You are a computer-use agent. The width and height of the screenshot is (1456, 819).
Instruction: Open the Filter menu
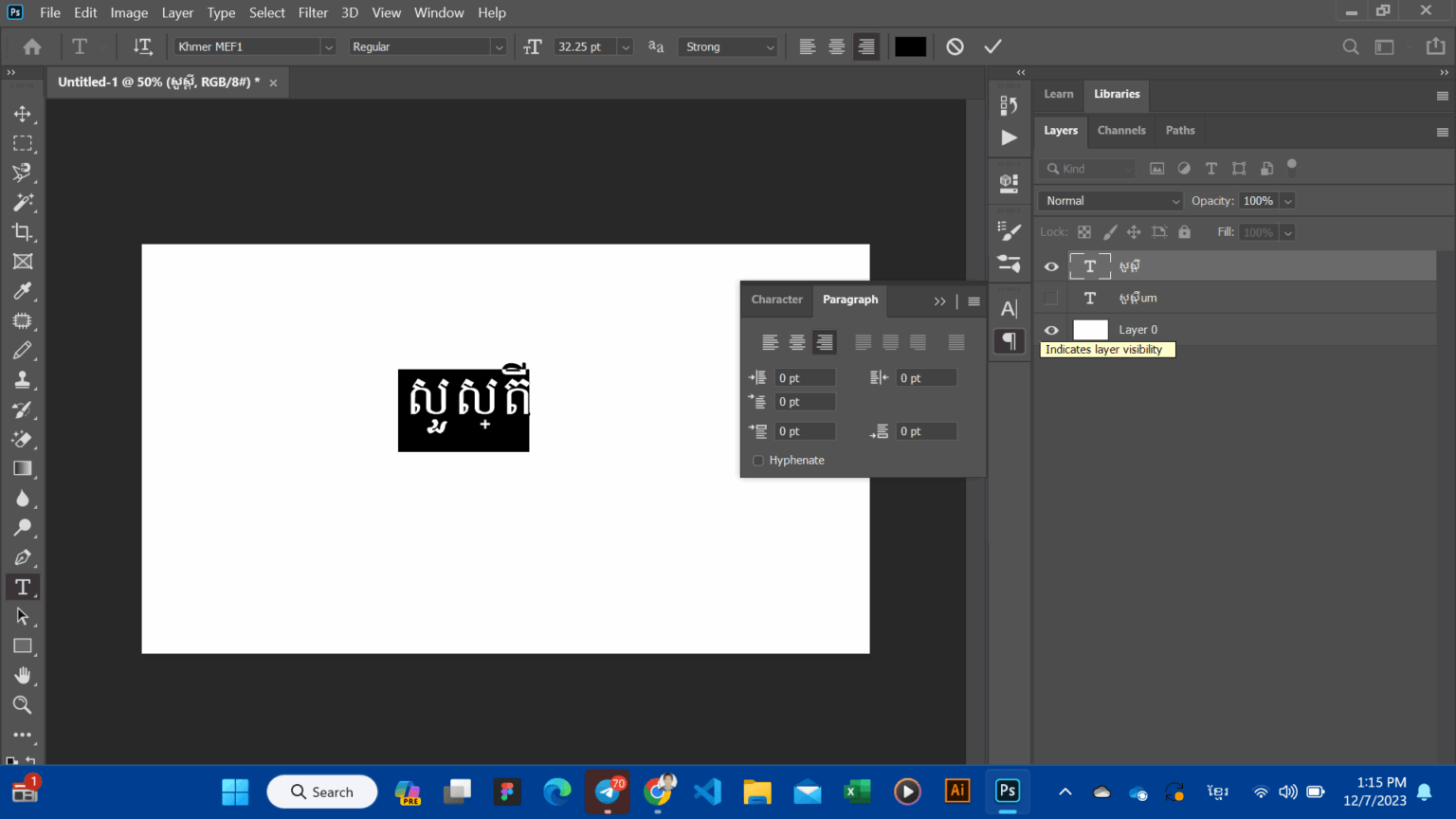point(313,12)
